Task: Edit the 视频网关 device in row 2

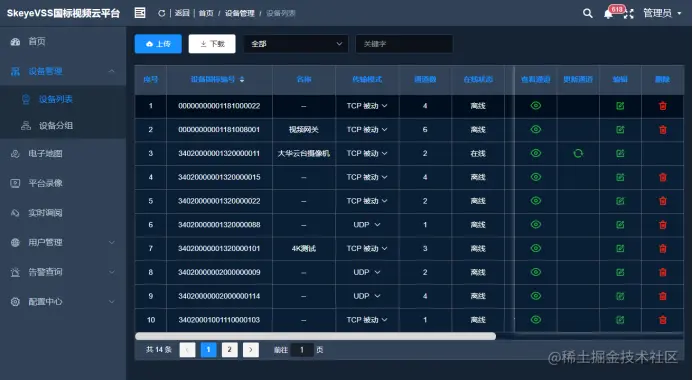Action: 620,129
